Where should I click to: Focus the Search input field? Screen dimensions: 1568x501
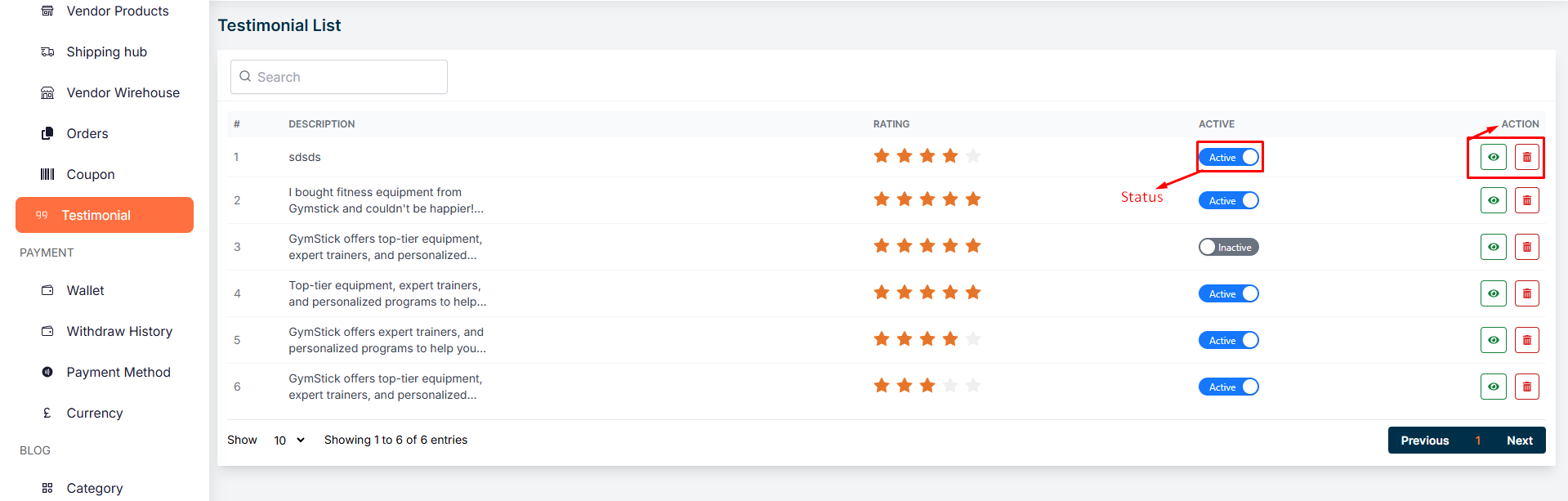(x=347, y=77)
